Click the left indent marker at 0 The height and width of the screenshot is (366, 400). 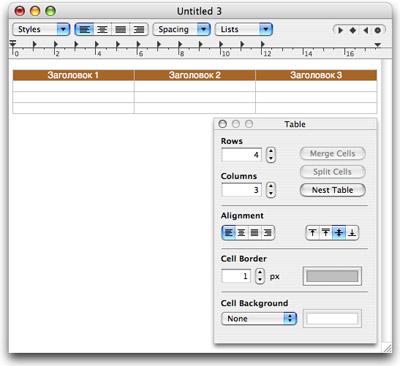pyautogui.click(x=13, y=44)
